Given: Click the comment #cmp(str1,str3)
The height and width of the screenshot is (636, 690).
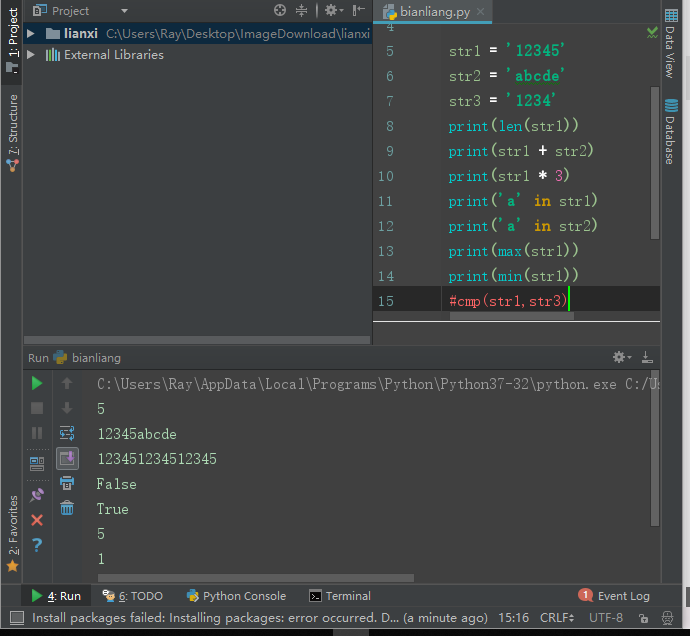Looking at the screenshot, I should [508, 301].
